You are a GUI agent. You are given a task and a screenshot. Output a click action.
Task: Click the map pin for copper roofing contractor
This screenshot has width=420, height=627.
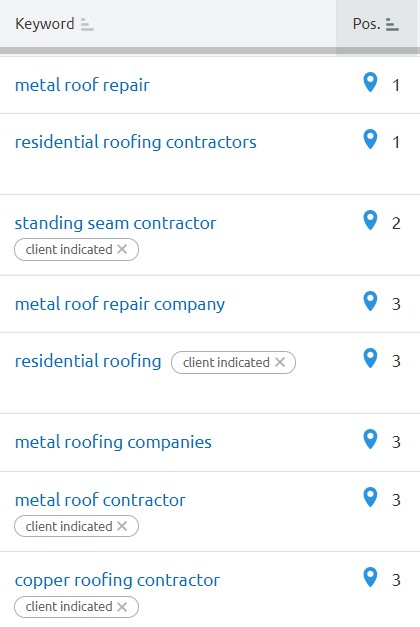coord(370,577)
